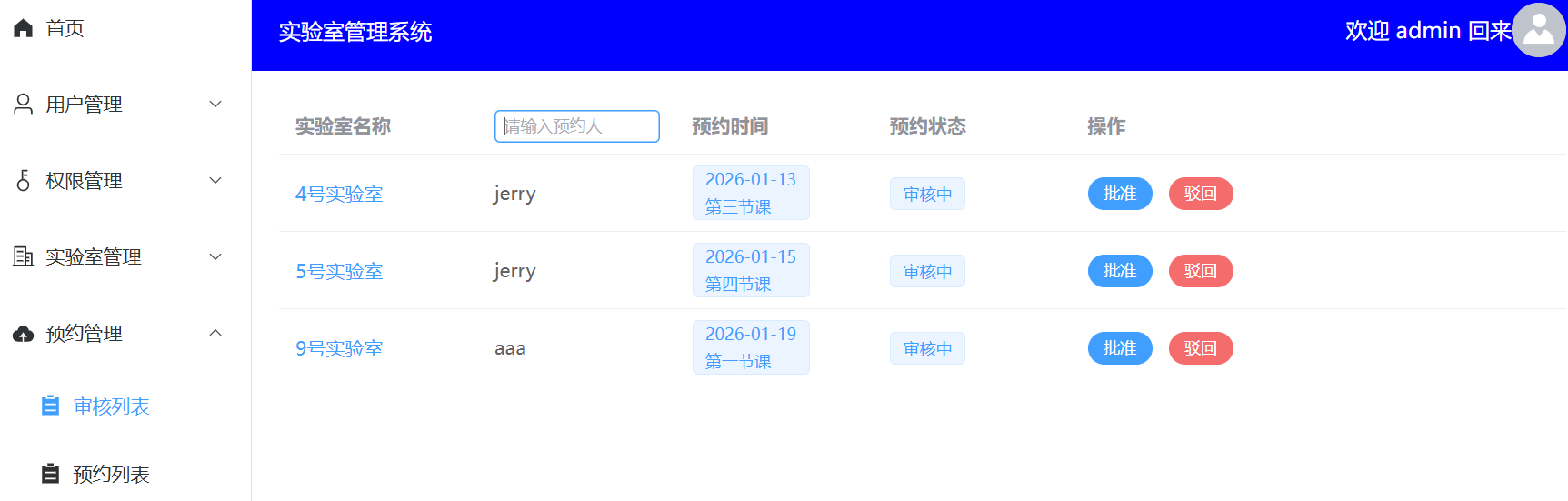
Task: Click the user management person icon
Action: (24, 105)
